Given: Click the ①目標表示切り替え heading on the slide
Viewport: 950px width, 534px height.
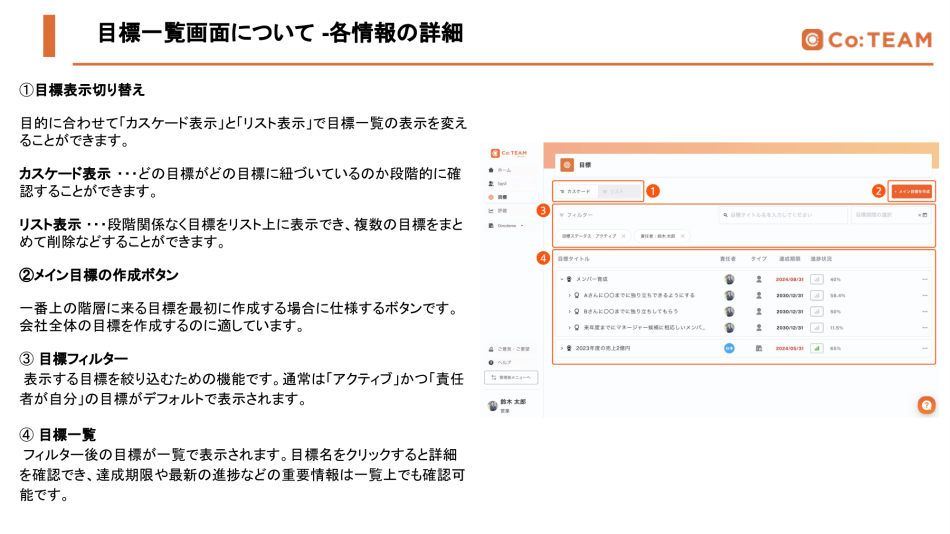Looking at the screenshot, I should pos(82,90).
